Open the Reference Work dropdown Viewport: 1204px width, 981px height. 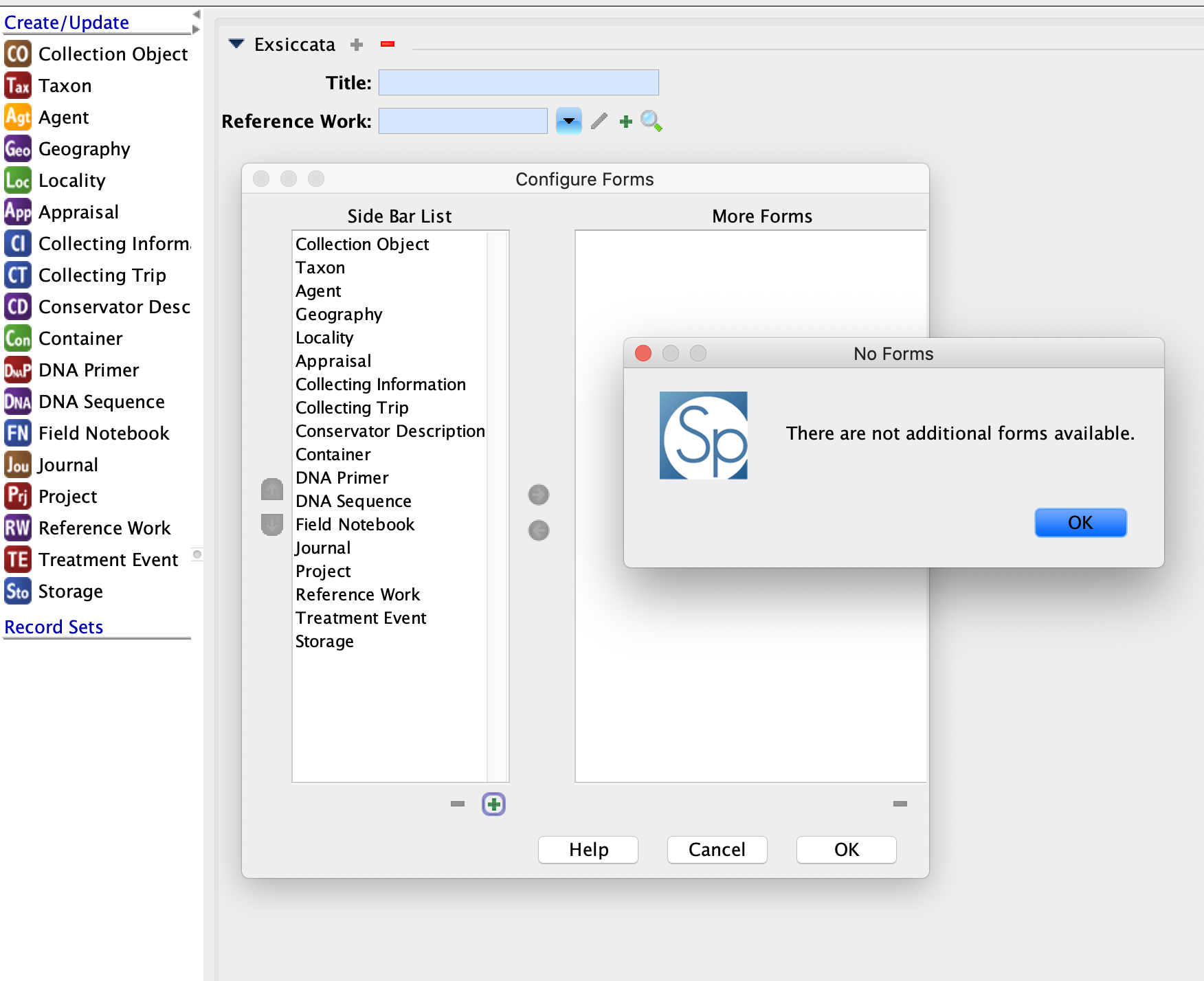coord(568,121)
